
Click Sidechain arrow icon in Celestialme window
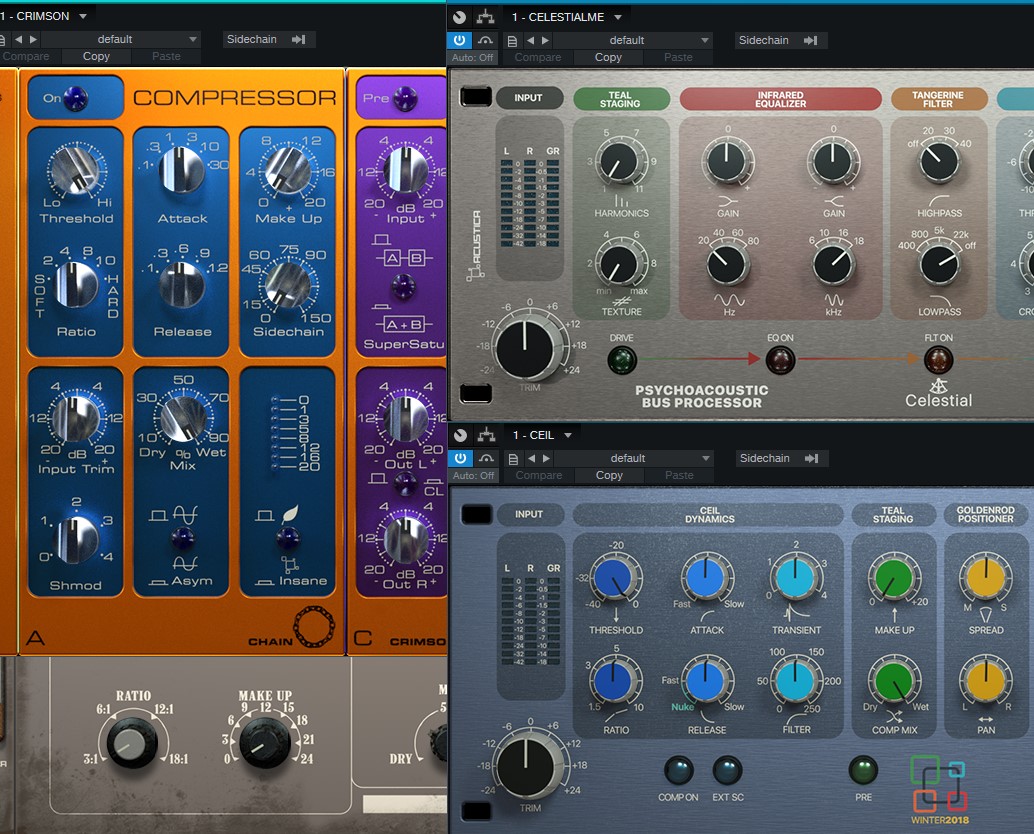click(810, 40)
